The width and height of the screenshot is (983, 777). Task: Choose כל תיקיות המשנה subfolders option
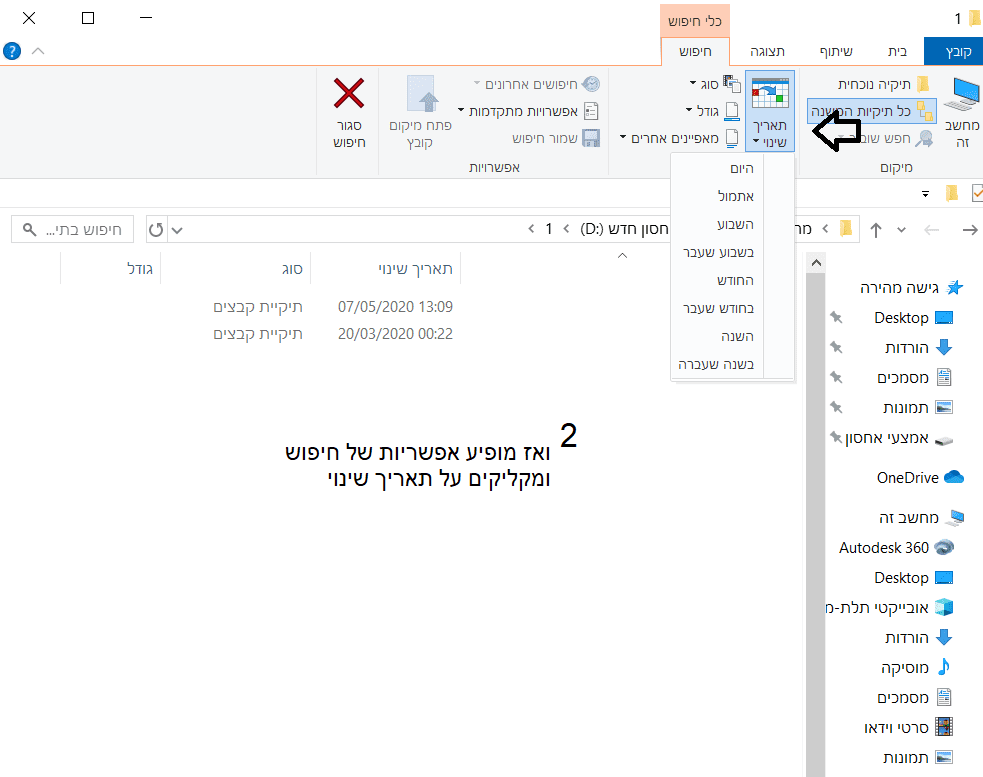(871, 111)
